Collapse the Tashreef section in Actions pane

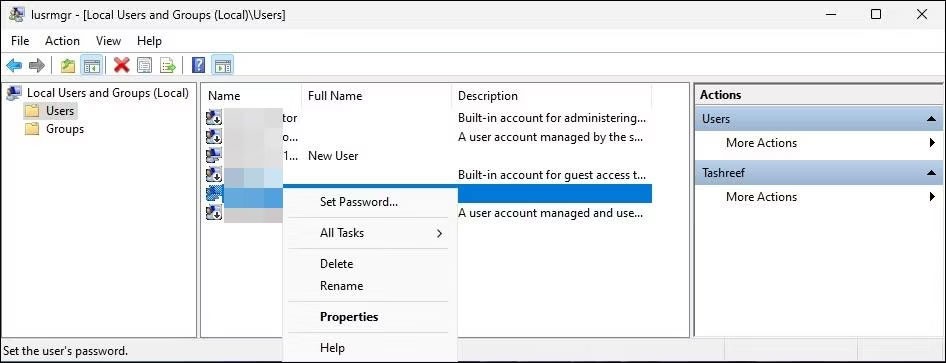pyautogui.click(x=932, y=173)
